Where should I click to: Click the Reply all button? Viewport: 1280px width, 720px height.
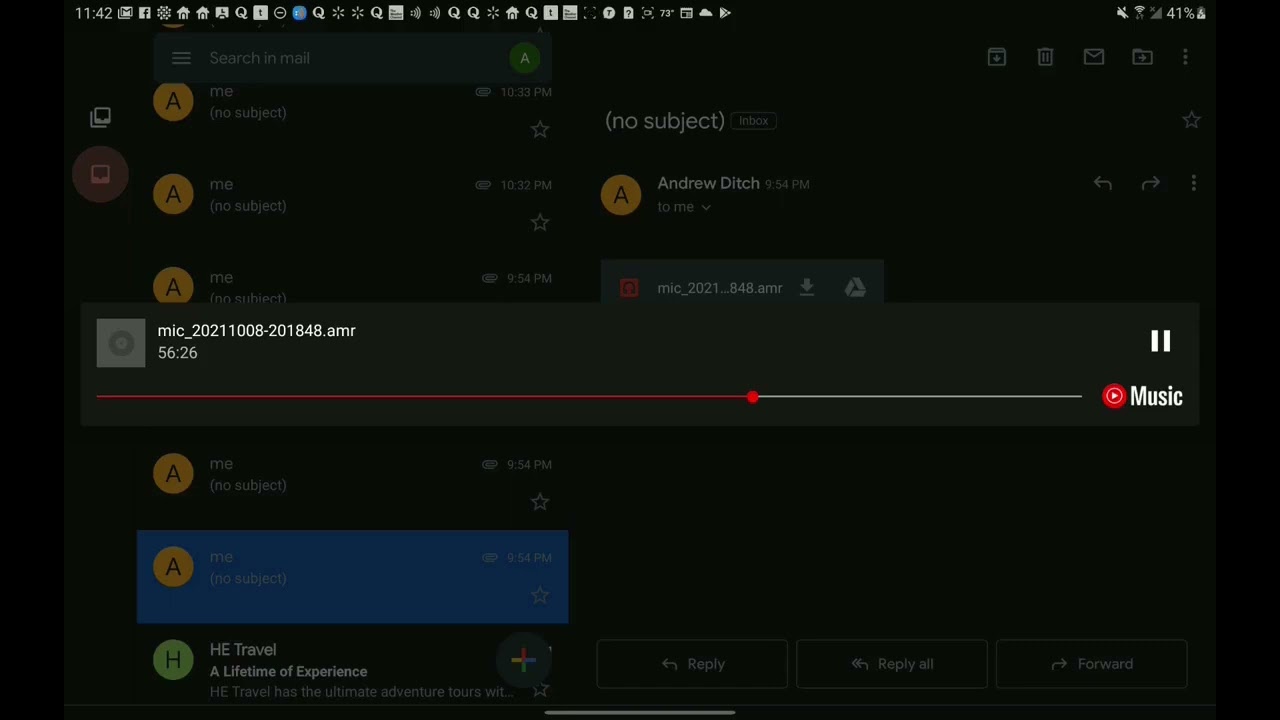pyautogui.click(x=891, y=664)
